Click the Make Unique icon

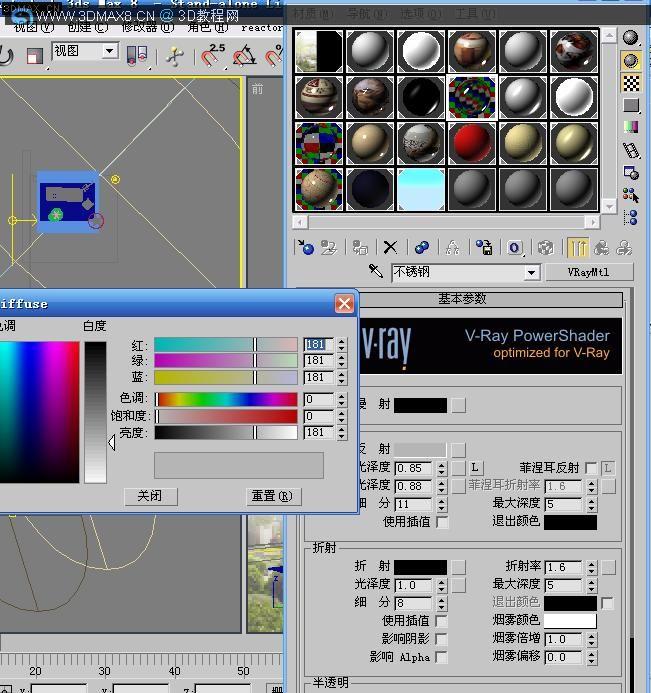coord(453,248)
